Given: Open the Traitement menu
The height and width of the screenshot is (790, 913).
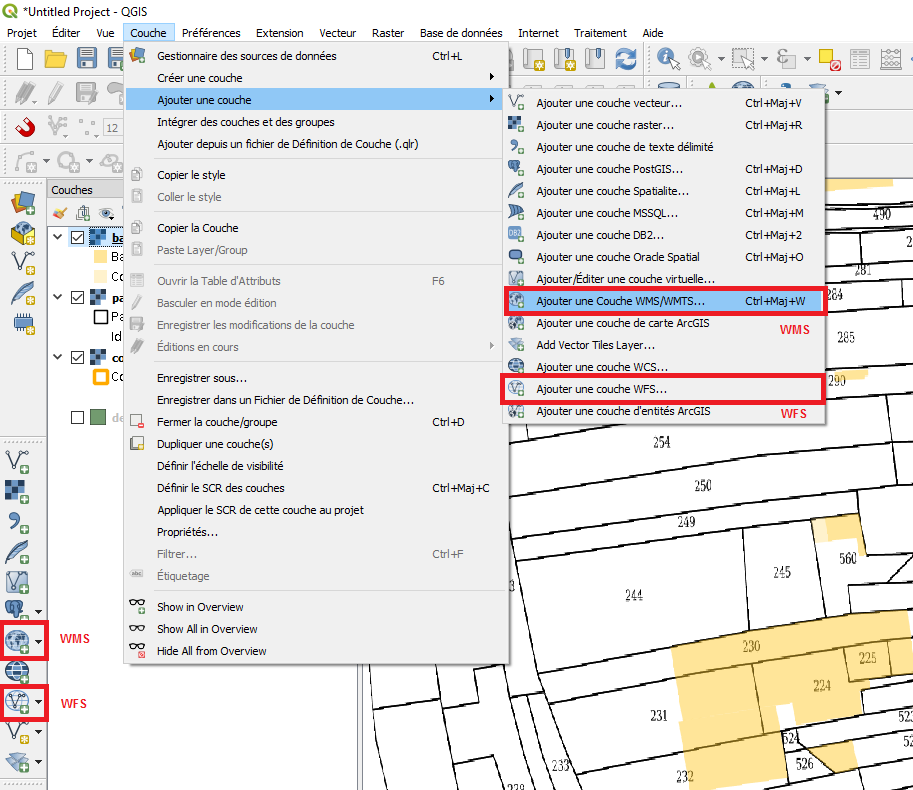Looking at the screenshot, I should tap(600, 33).
